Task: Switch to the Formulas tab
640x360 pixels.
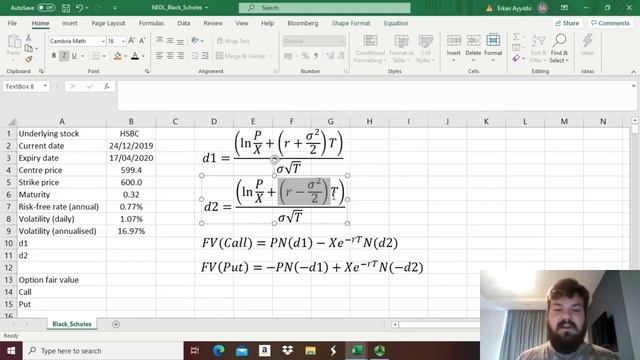Action: point(151,23)
